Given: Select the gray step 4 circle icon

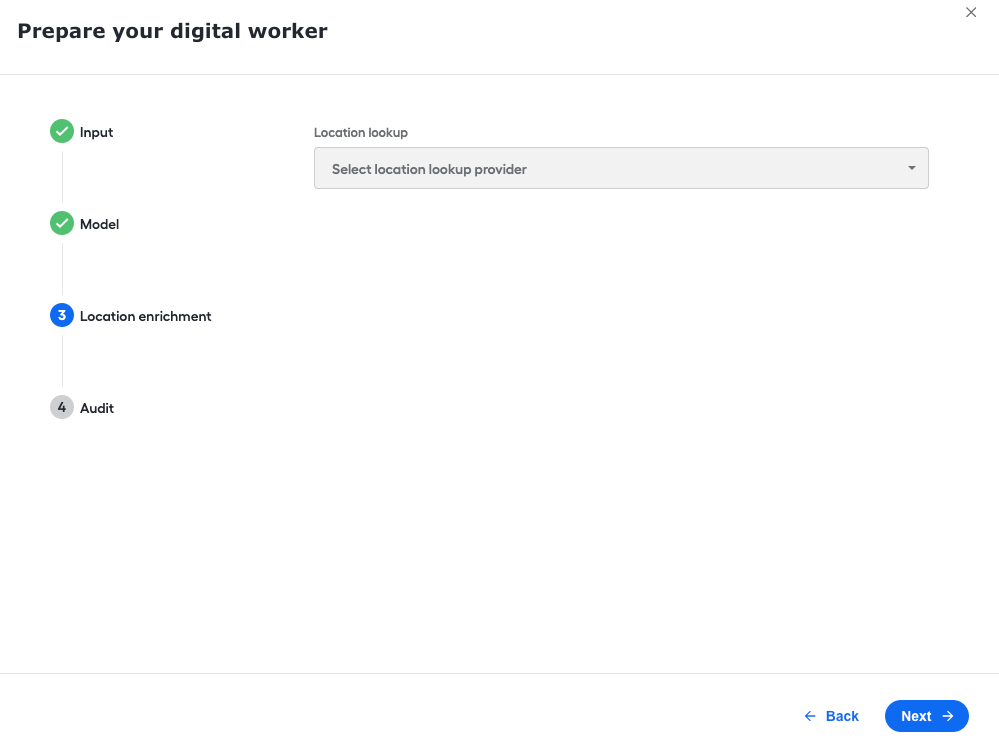Looking at the screenshot, I should pyautogui.click(x=62, y=407).
